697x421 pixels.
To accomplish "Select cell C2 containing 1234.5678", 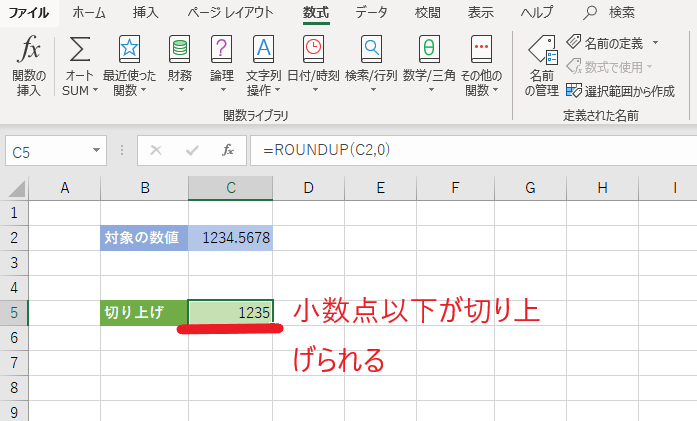I will pos(230,238).
